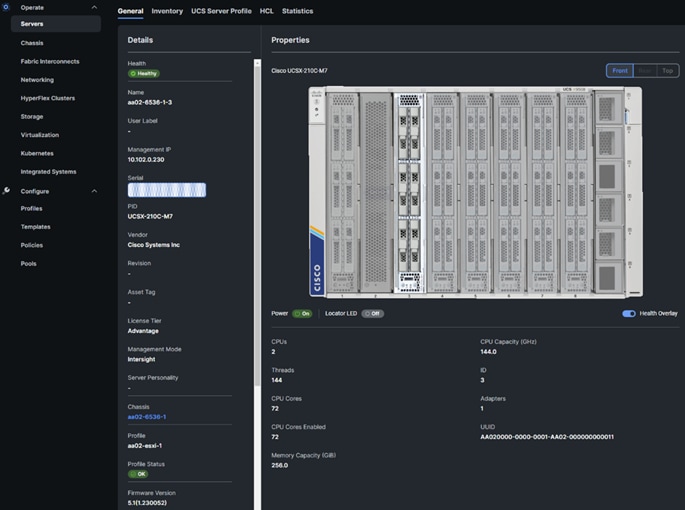Image resolution: width=685 pixels, height=510 pixels.
Task: Open Templates under Configure
Action: pyautogui.click(x=35, y=226)
